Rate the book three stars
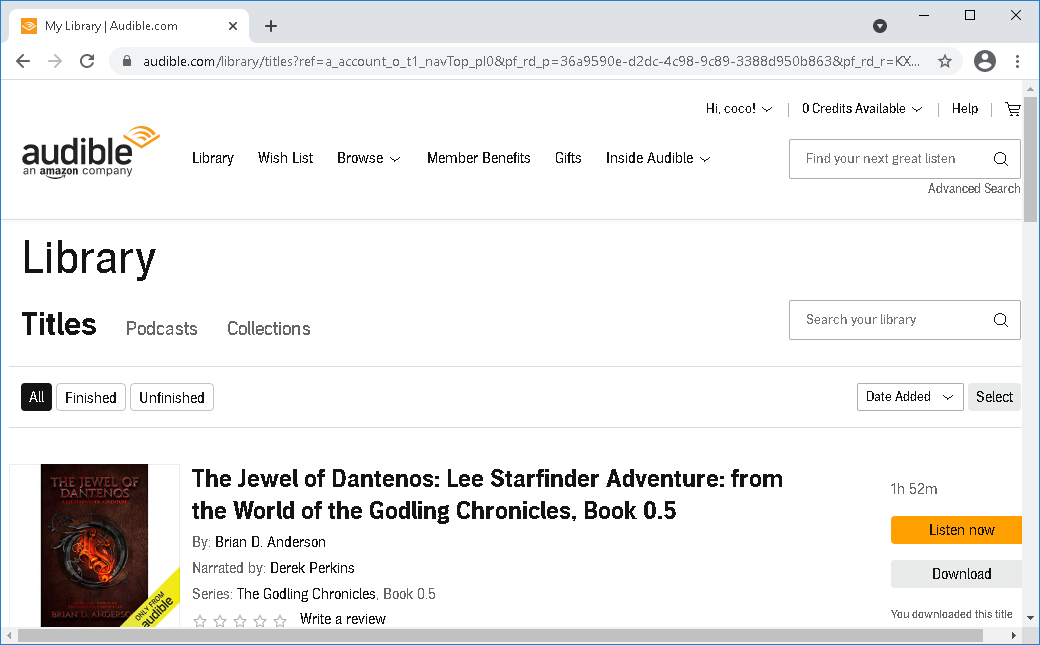 coord(240,621)
